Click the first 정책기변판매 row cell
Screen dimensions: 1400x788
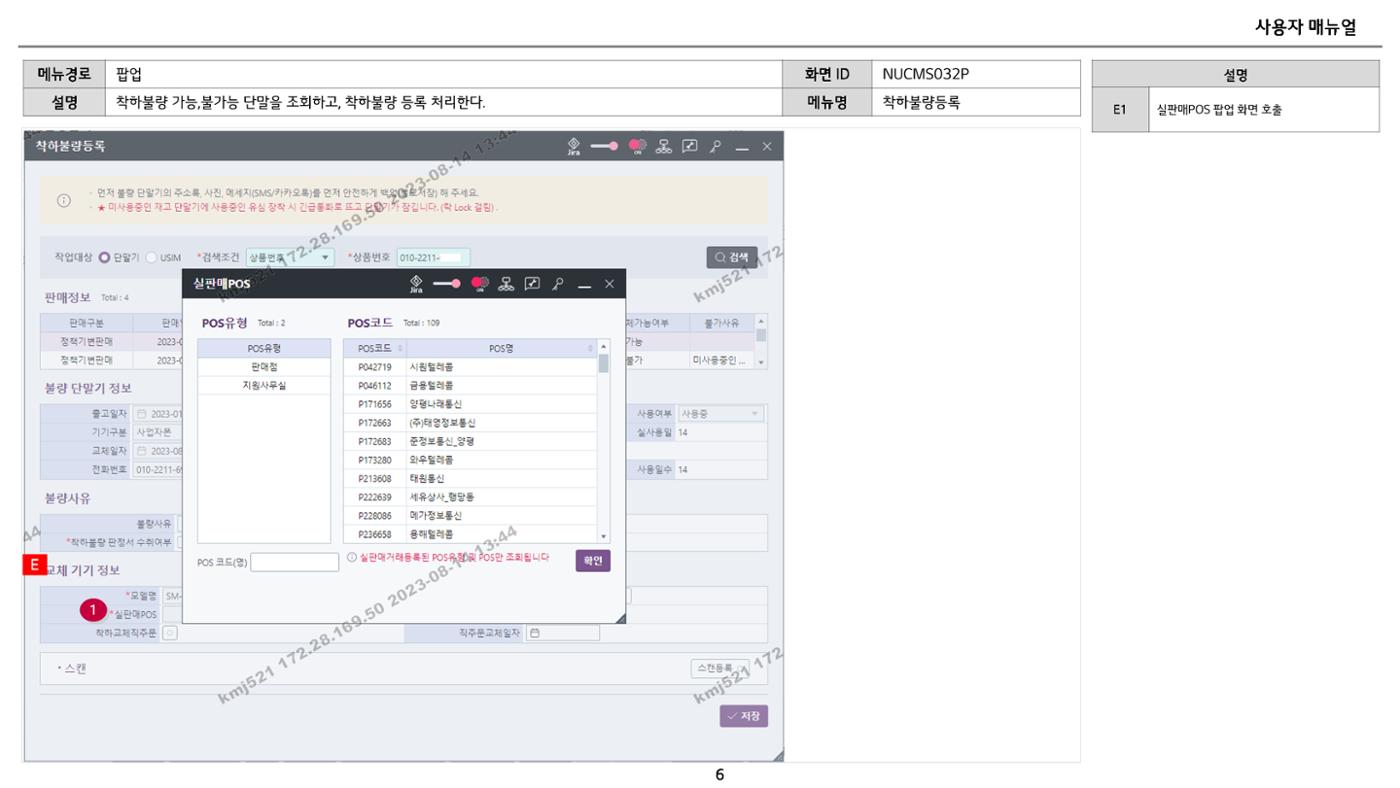pos(87,341)
